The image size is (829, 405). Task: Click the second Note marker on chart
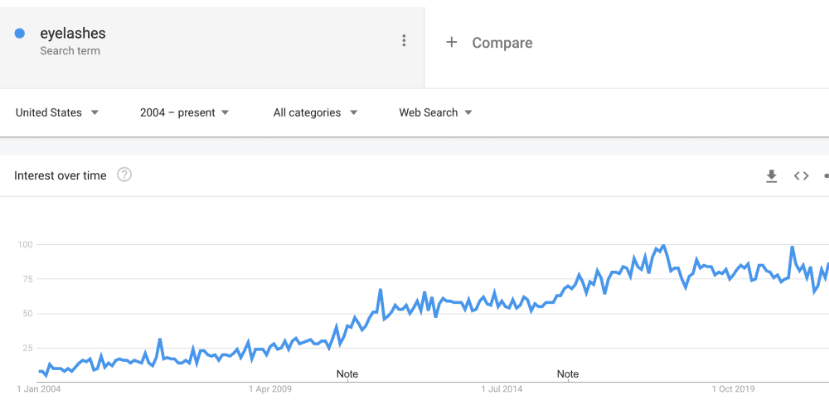pos(568,374)
